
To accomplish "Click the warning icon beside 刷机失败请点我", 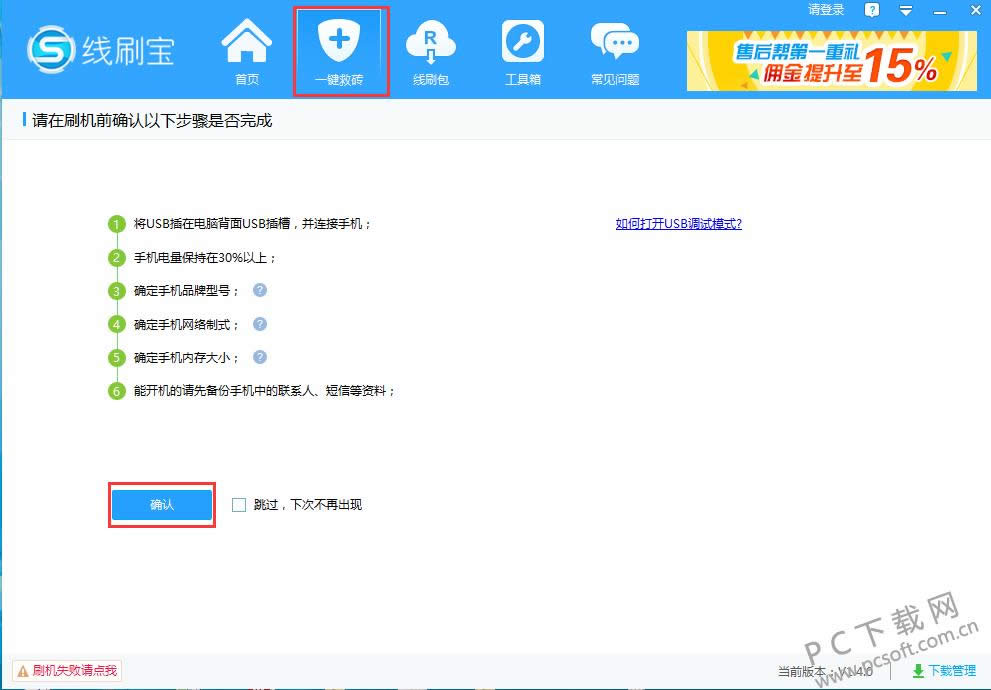I will (x=25, y=671).
